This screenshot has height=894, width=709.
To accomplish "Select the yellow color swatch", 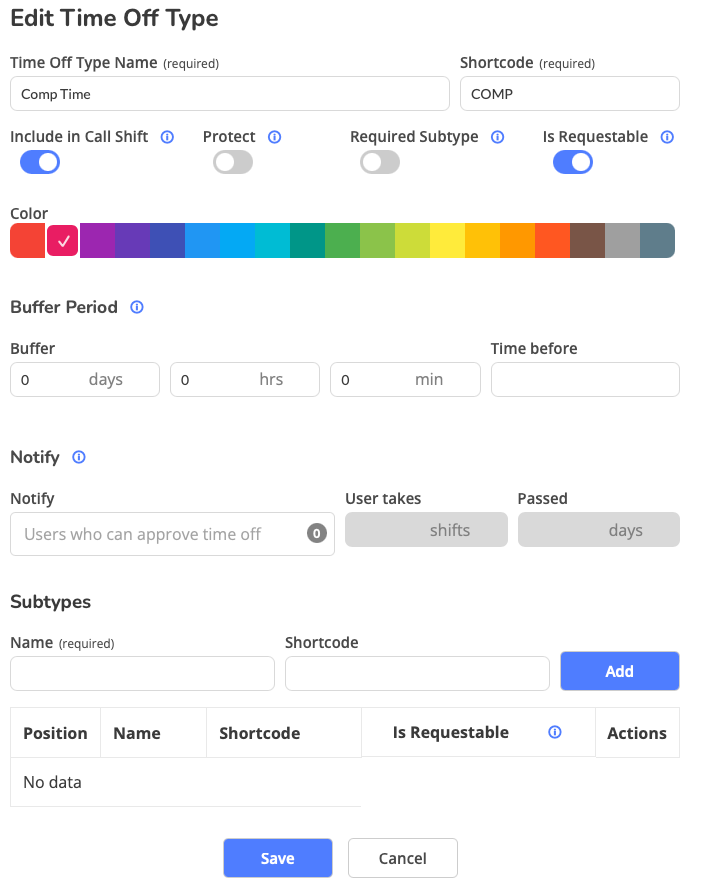I will pos(447,241).
